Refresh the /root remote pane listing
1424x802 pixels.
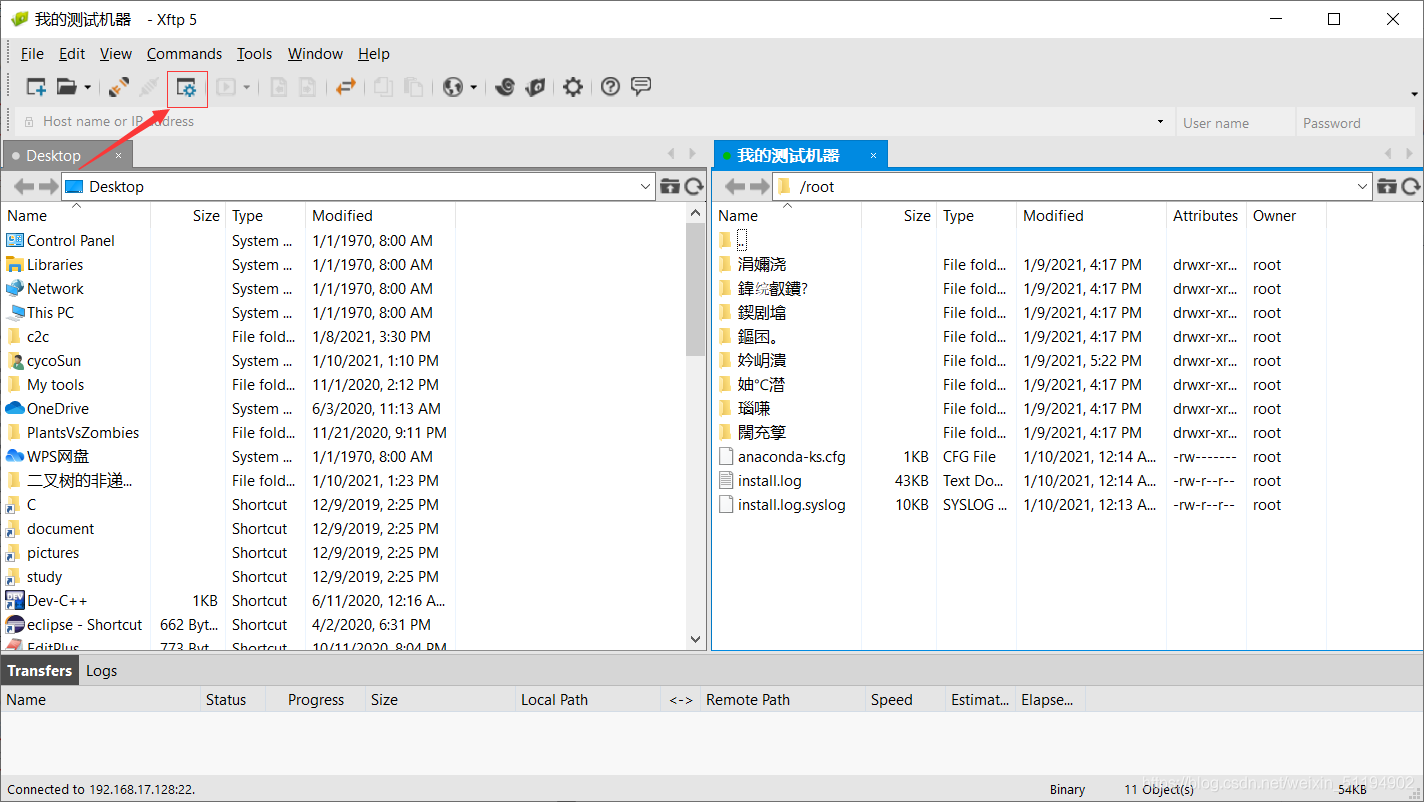1411,186
